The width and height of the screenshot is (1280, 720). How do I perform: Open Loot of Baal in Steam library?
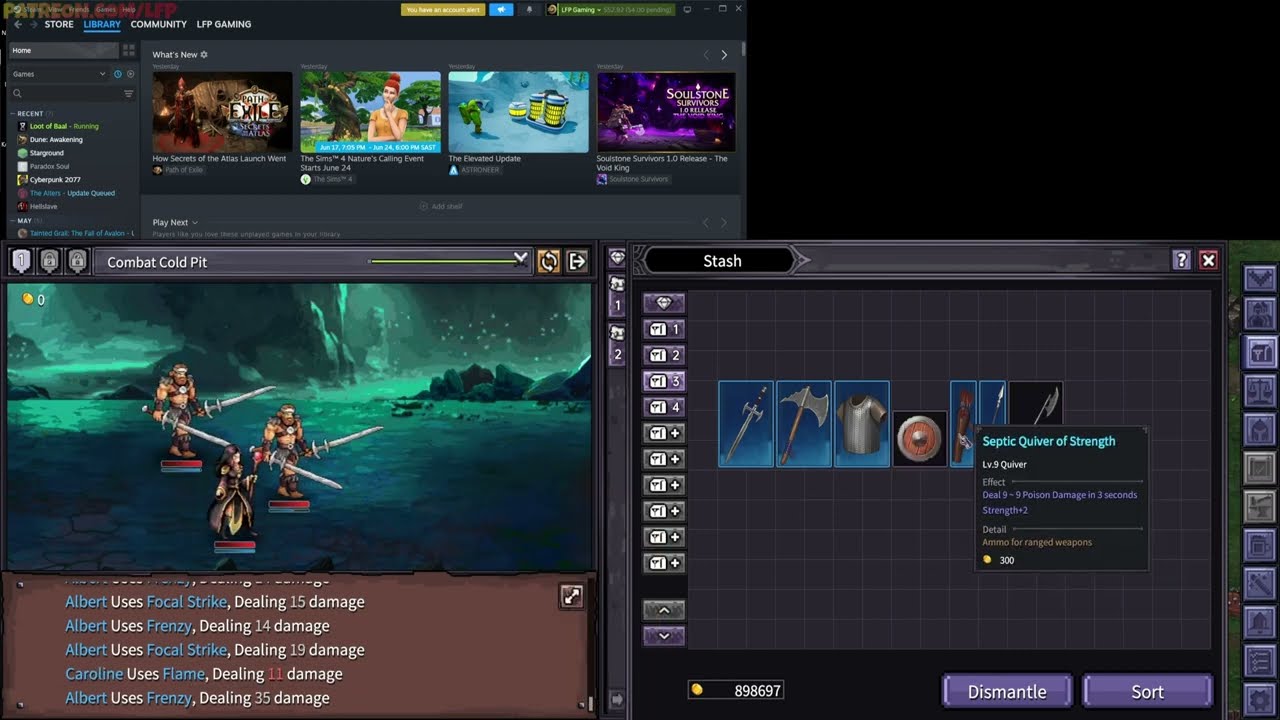tap(64, 126)
